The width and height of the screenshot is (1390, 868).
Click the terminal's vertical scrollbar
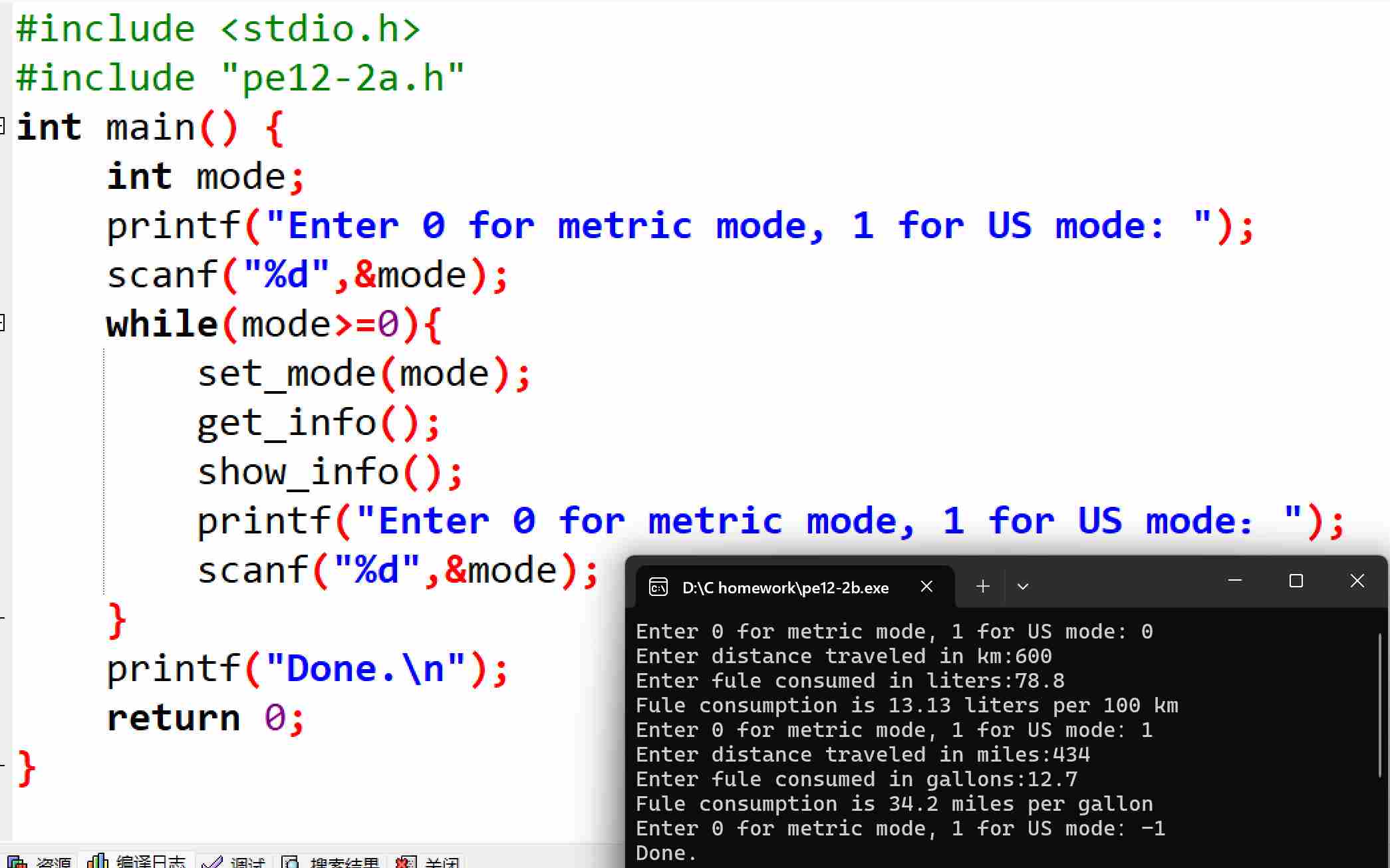tap(1381, 705)
